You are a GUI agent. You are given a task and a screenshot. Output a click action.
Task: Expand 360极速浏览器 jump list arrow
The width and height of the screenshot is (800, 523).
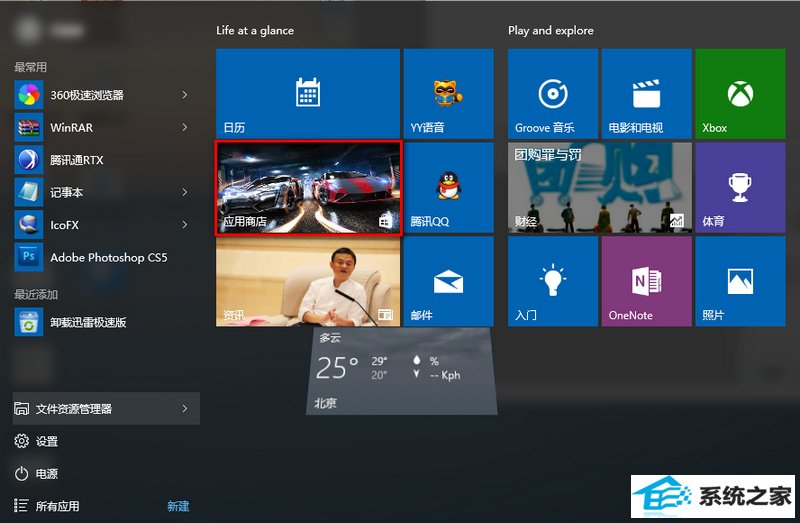point(185,95)
